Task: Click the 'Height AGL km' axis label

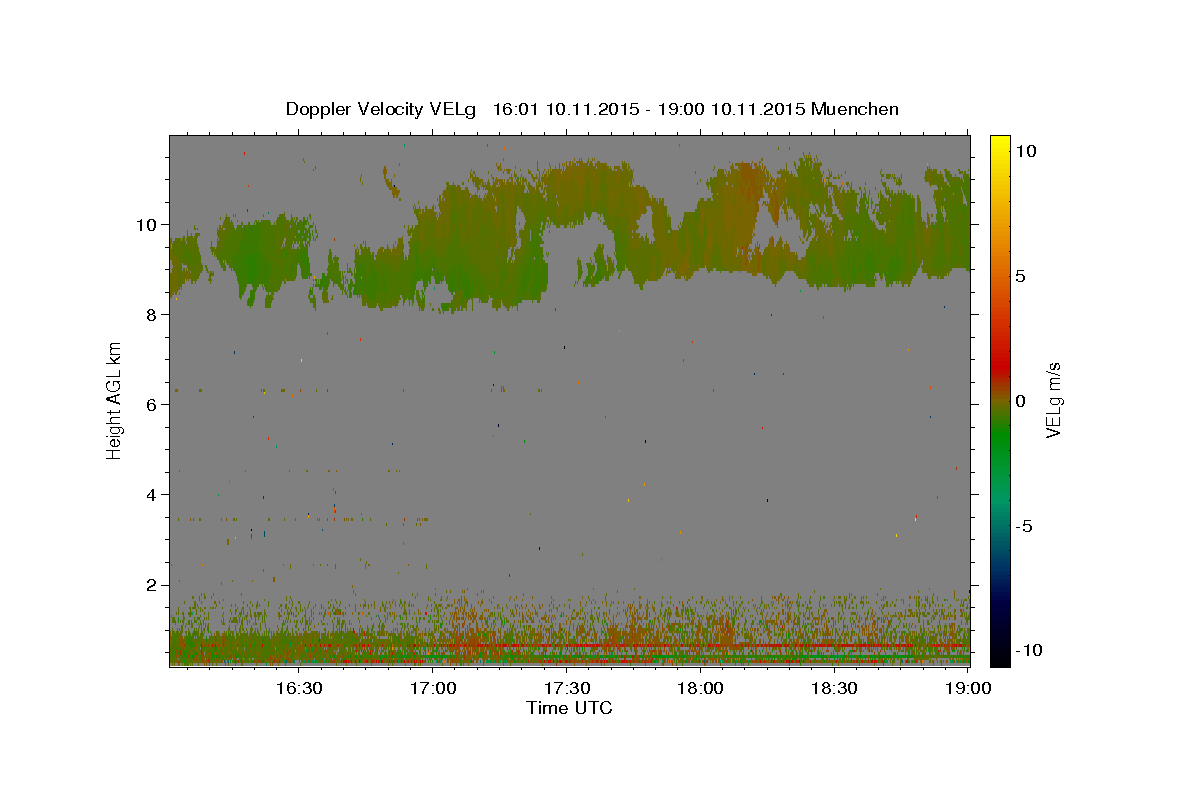Action: [x=115, y=400]
